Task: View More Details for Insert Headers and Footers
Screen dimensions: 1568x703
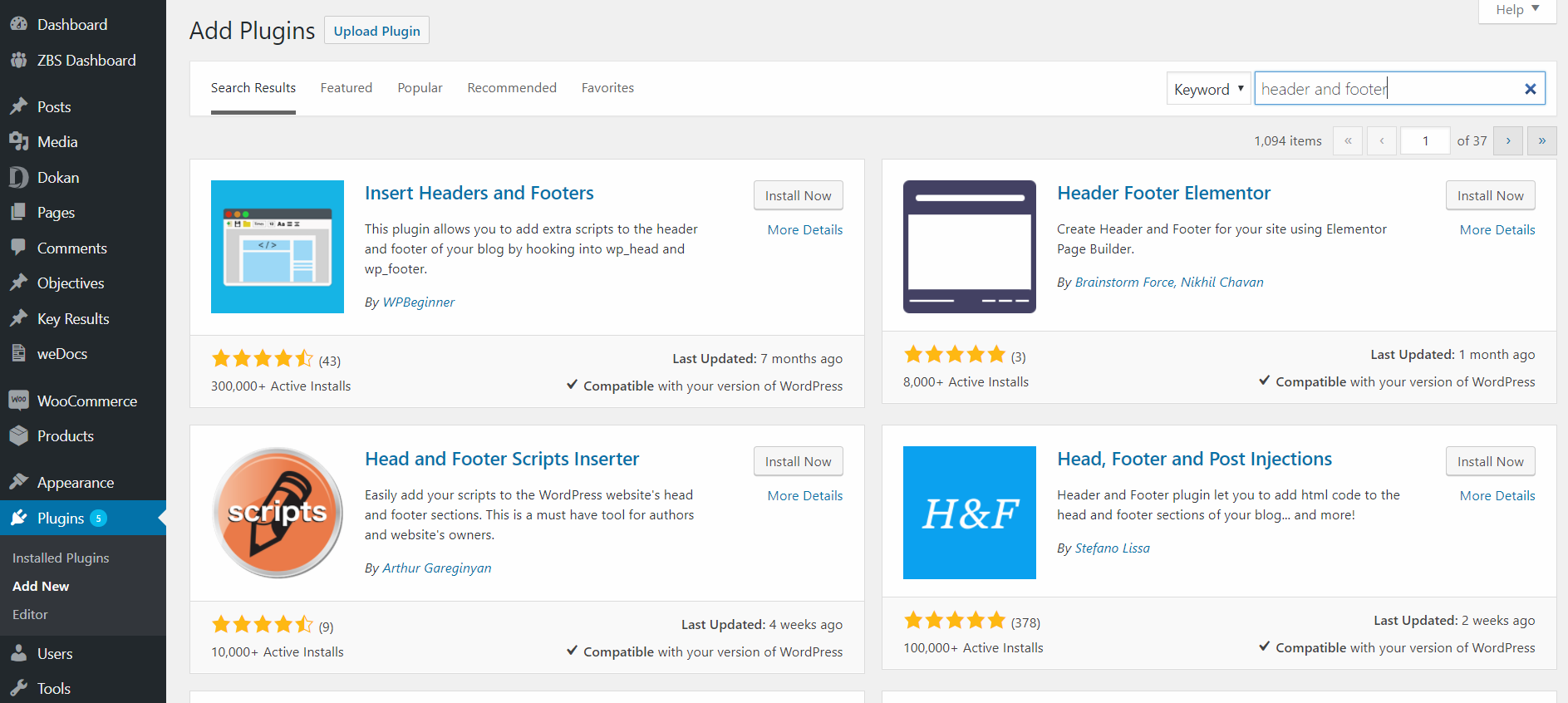Action: point(805,229)
